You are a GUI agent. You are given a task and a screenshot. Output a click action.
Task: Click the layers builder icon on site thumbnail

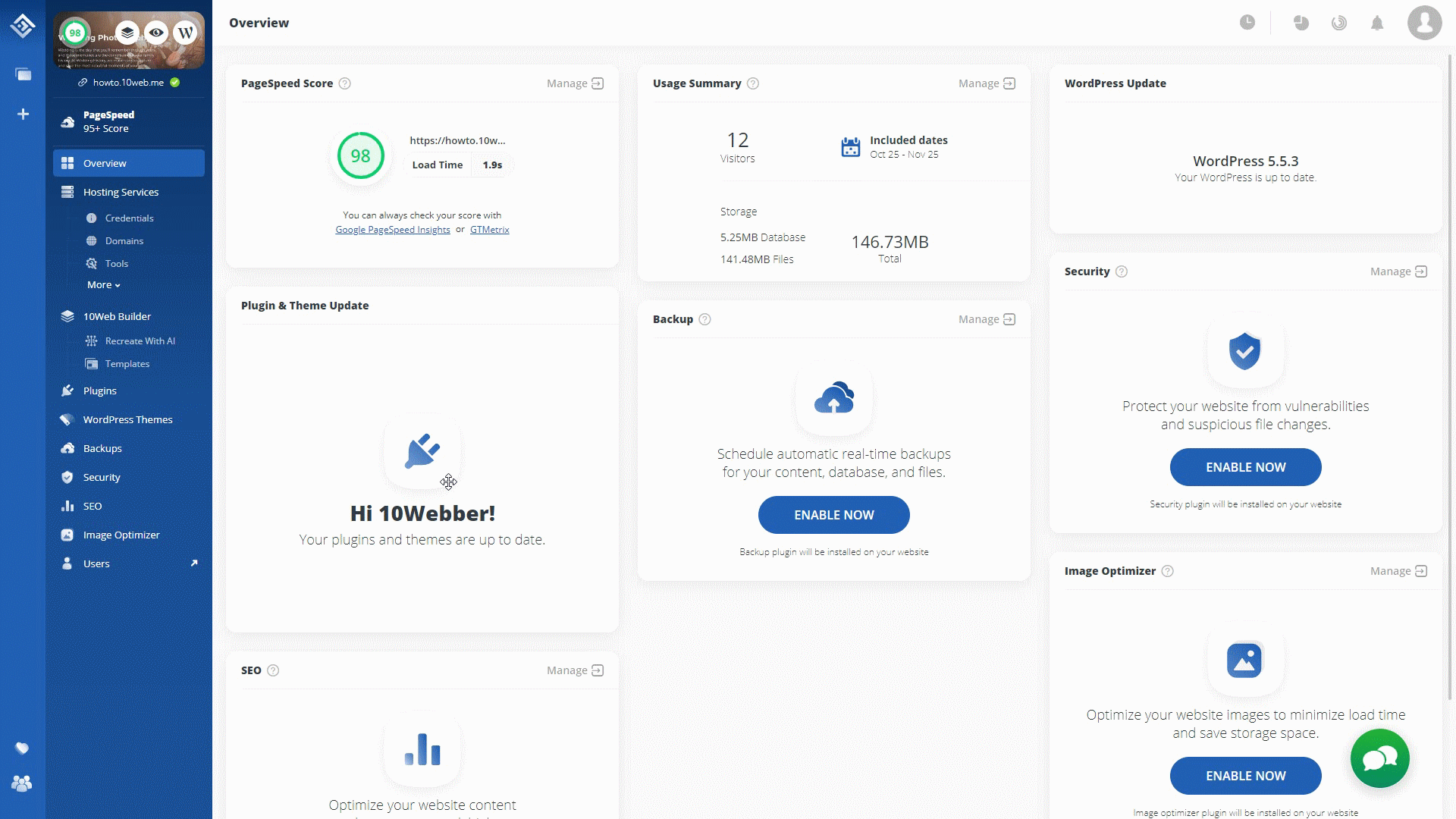127,33
